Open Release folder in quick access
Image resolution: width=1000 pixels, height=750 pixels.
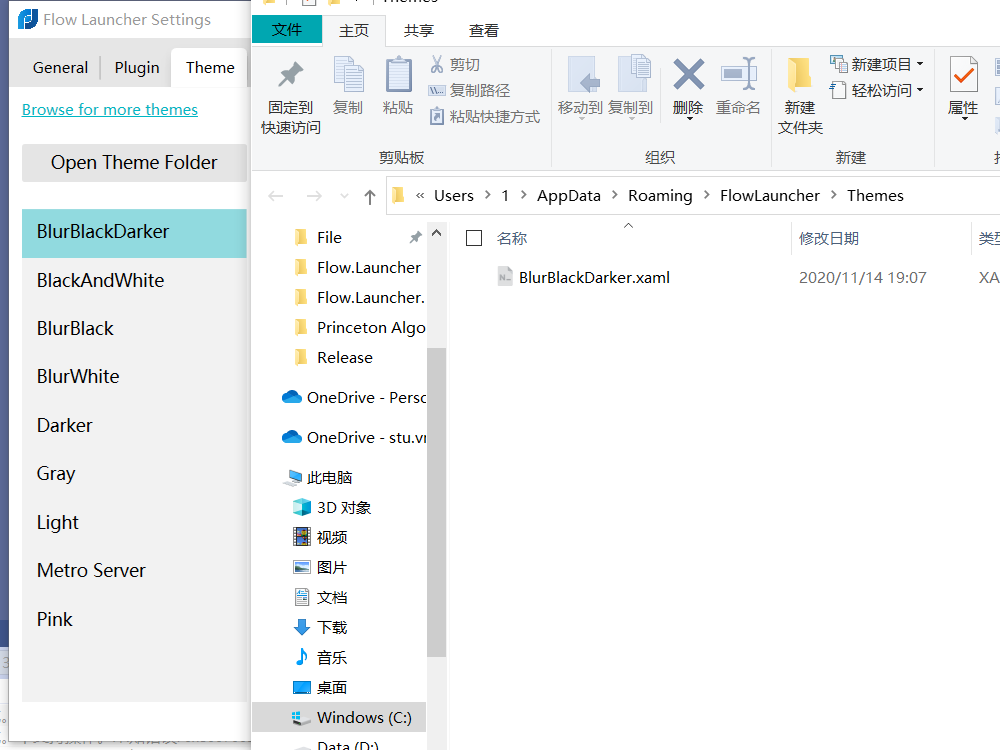point(344,357)
